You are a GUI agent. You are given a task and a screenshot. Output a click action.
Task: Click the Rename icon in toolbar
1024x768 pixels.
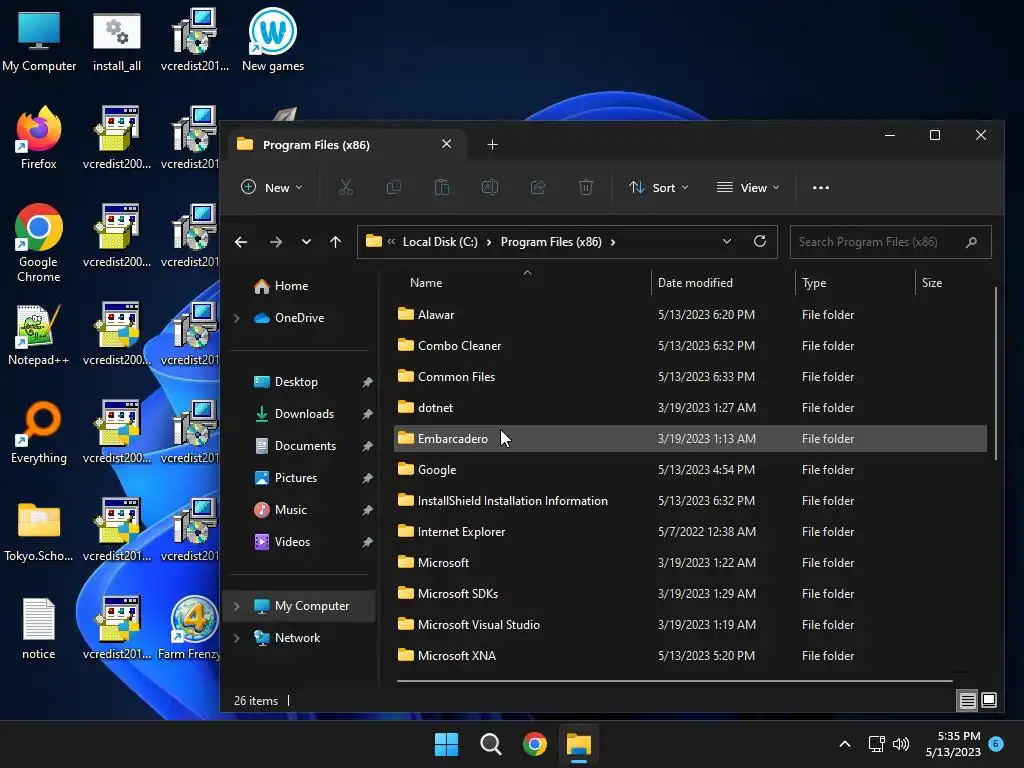click(x=490, y=187)
